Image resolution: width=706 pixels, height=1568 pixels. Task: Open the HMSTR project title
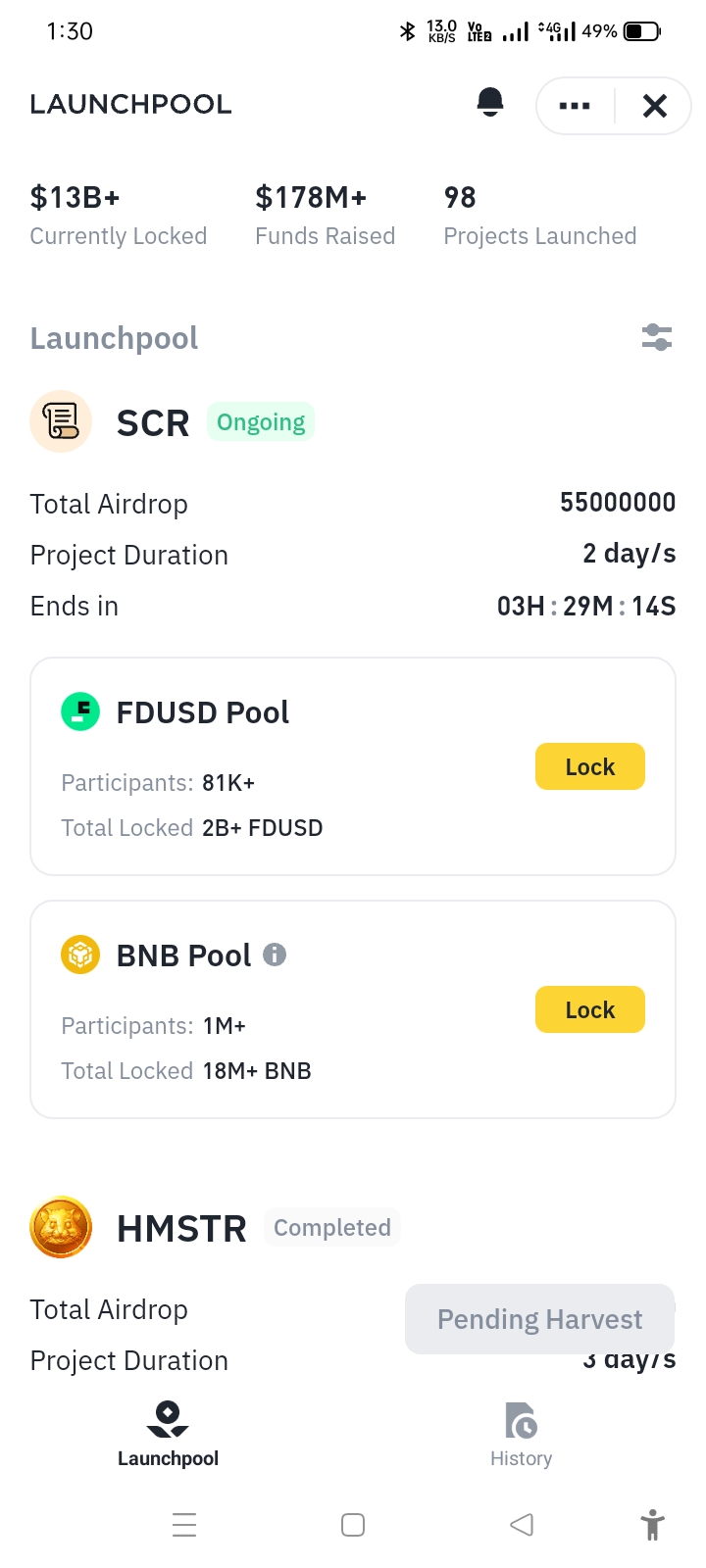181,1228
